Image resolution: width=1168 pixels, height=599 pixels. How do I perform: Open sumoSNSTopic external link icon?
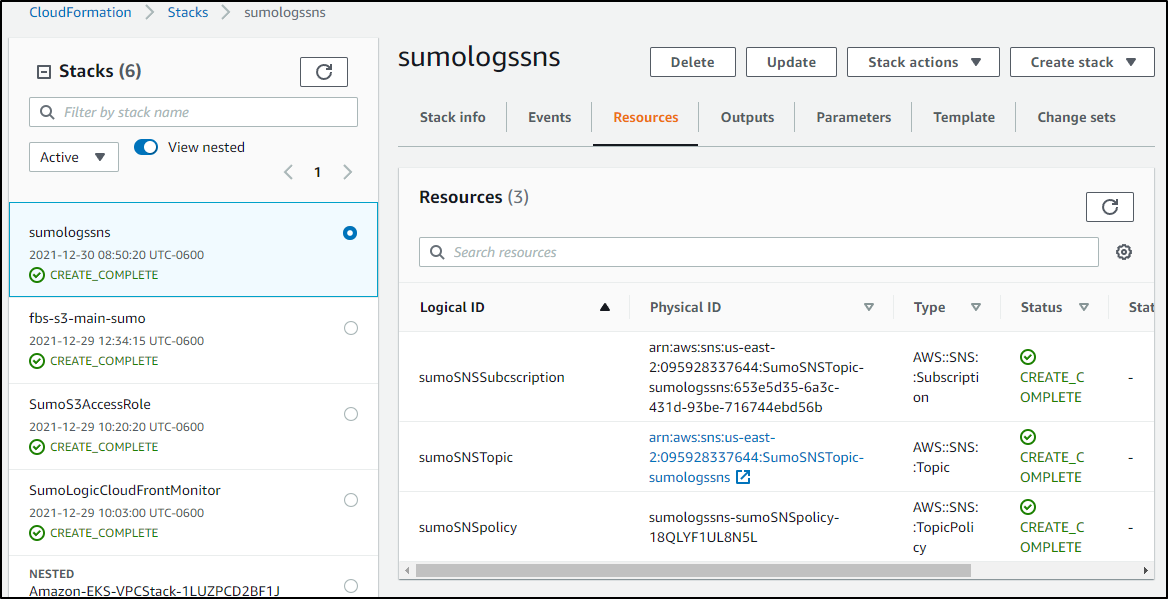[743, 477]
